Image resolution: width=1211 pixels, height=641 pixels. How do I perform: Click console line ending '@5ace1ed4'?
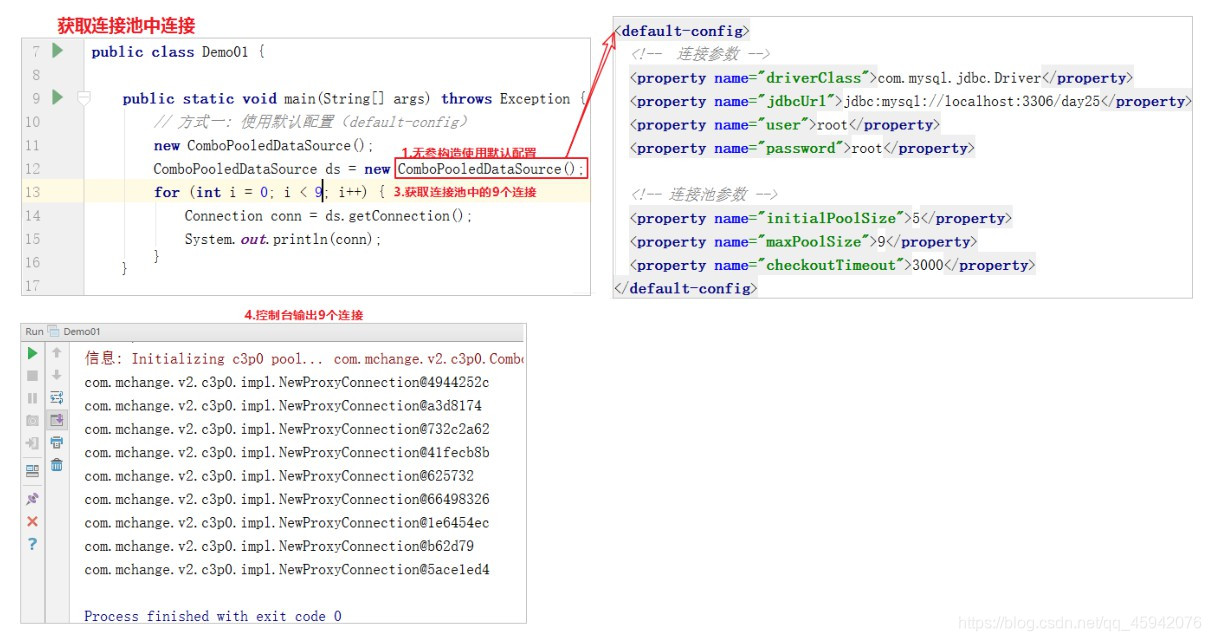tap(287, 570)
